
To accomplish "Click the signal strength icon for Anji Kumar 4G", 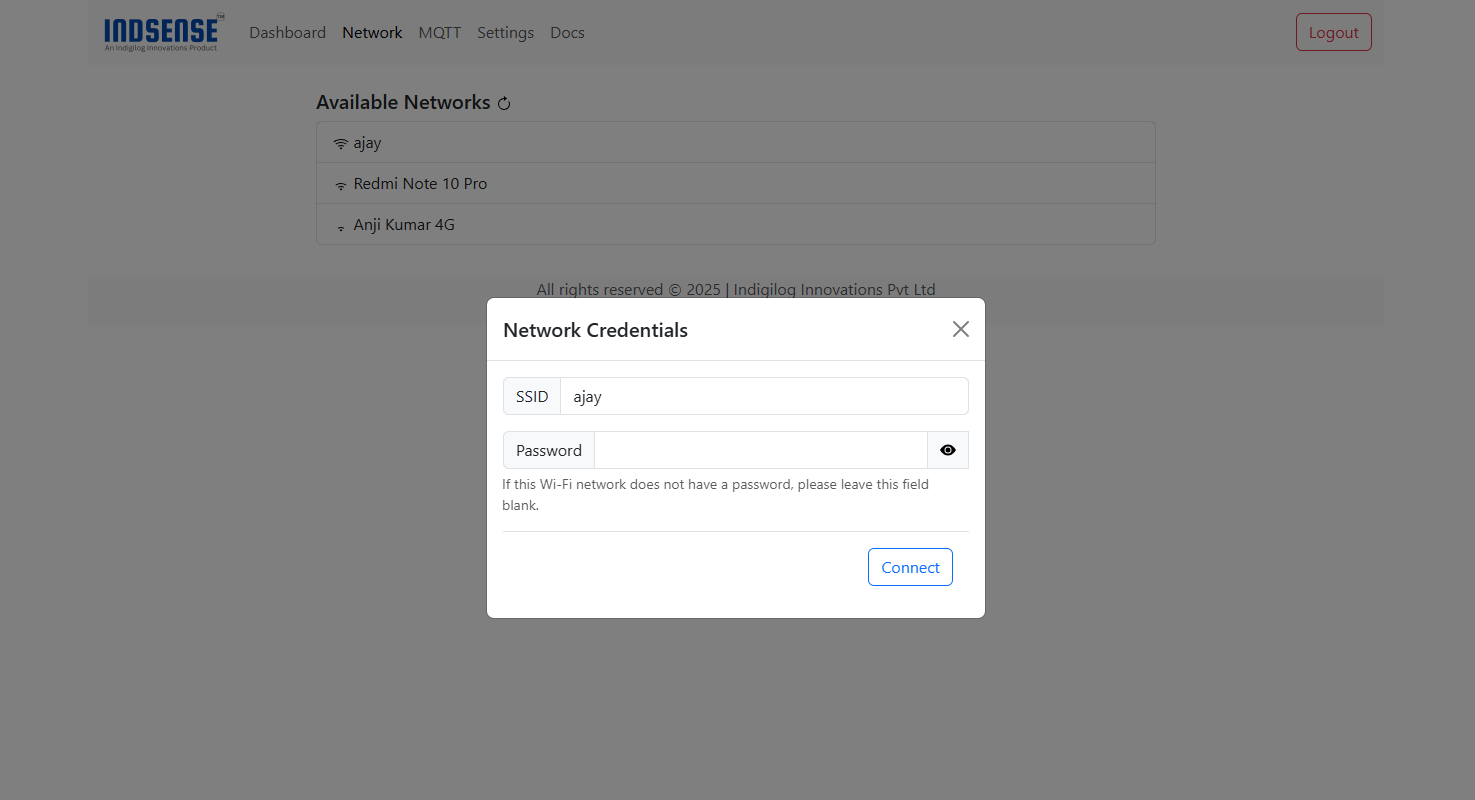I will click(x=339, y=225).
